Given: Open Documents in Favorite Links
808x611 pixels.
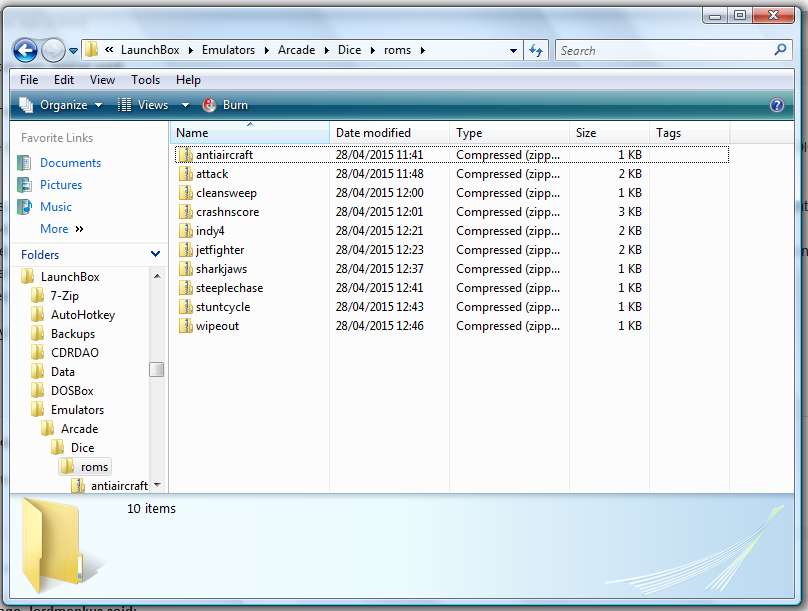Looking at the screenshot, I should point(70,163).
